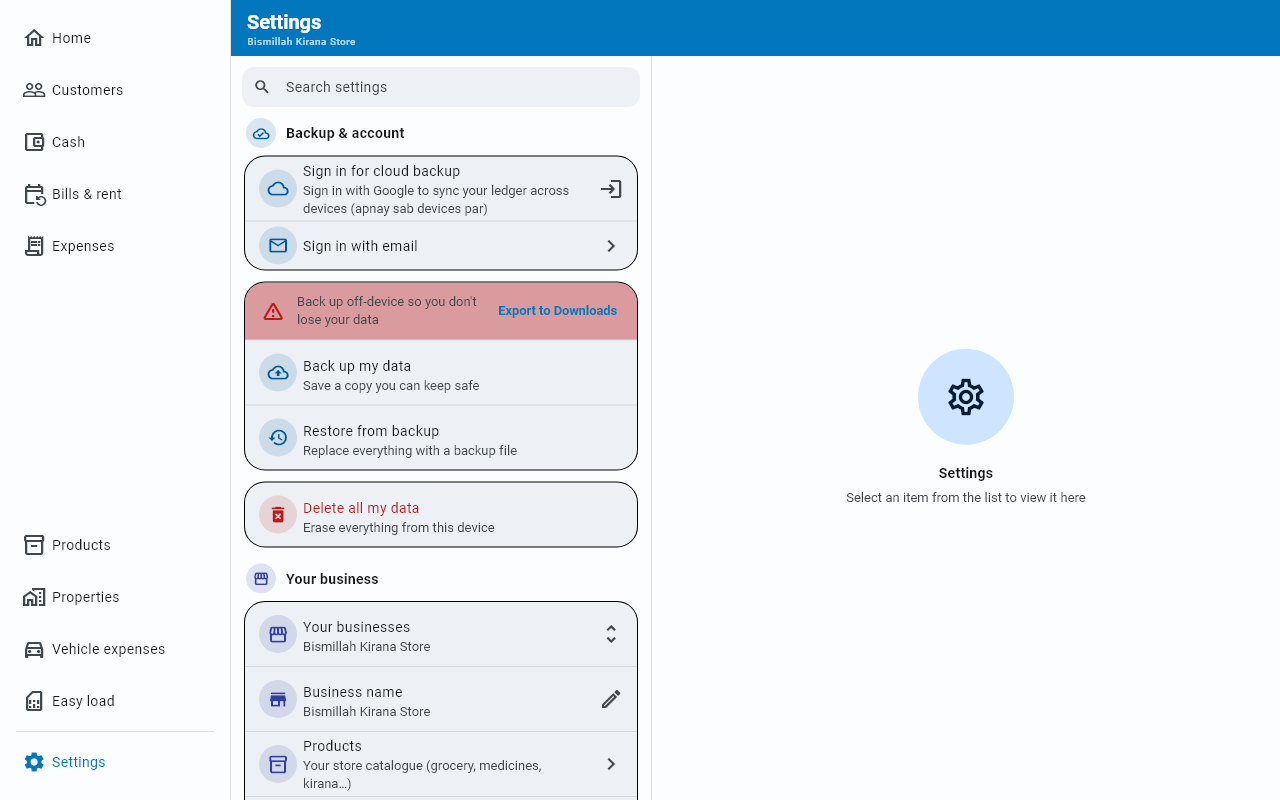
Task: Select Delete all my data
Action: [441, 515]
